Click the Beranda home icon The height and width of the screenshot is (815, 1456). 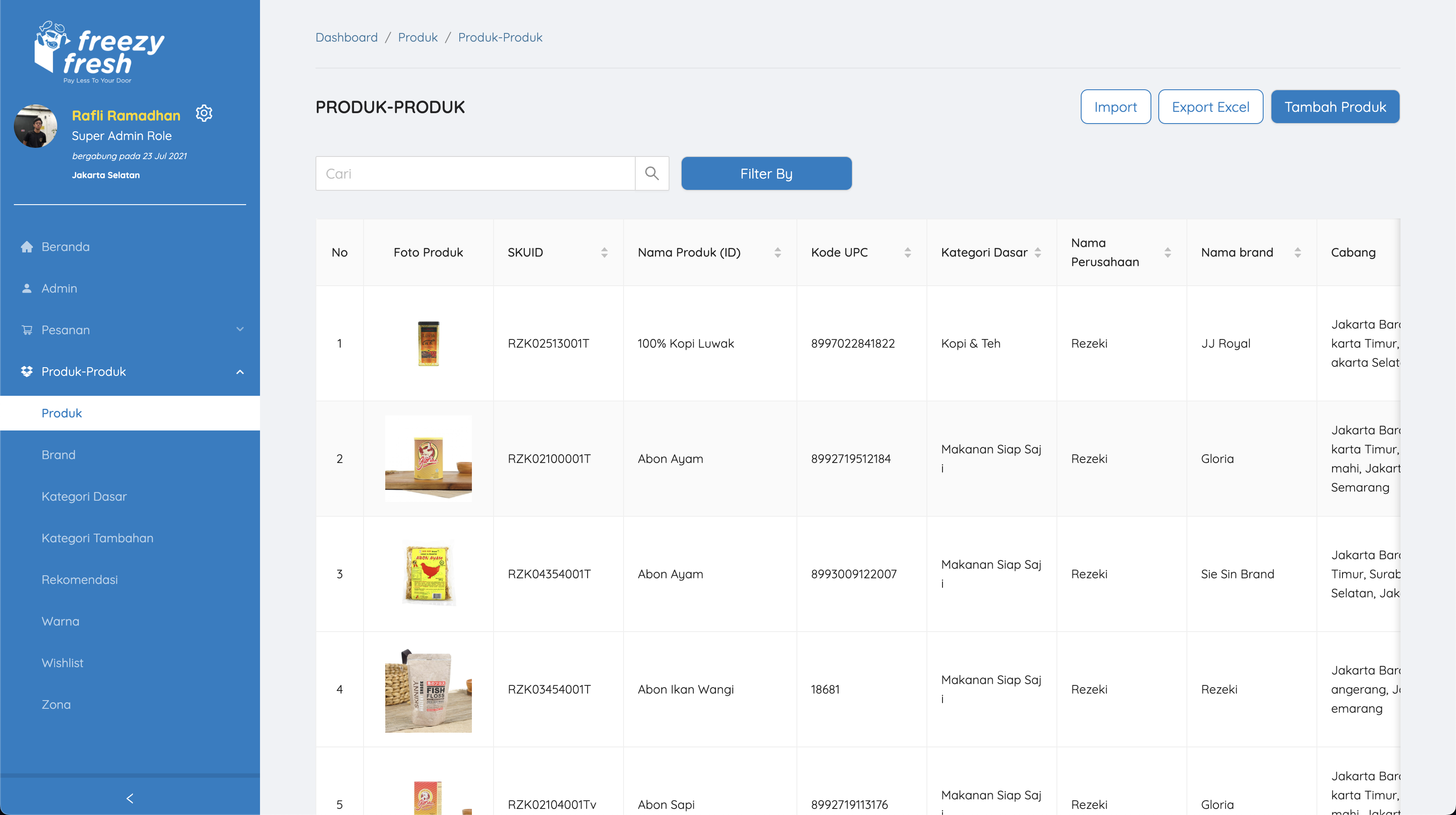click(26, 247)
